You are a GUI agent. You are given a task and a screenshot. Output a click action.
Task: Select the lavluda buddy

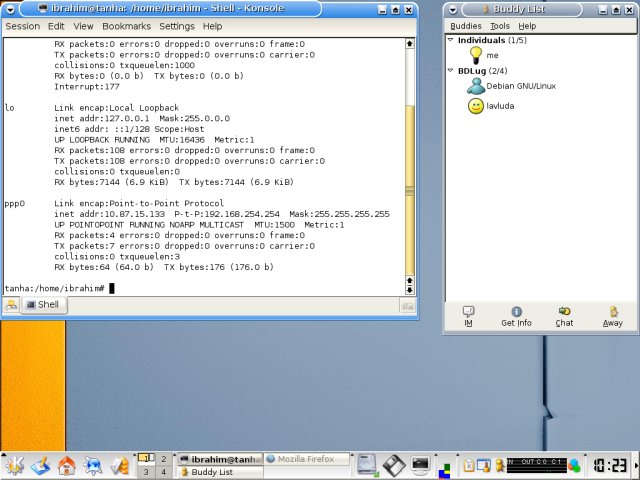tap(491, 106)
